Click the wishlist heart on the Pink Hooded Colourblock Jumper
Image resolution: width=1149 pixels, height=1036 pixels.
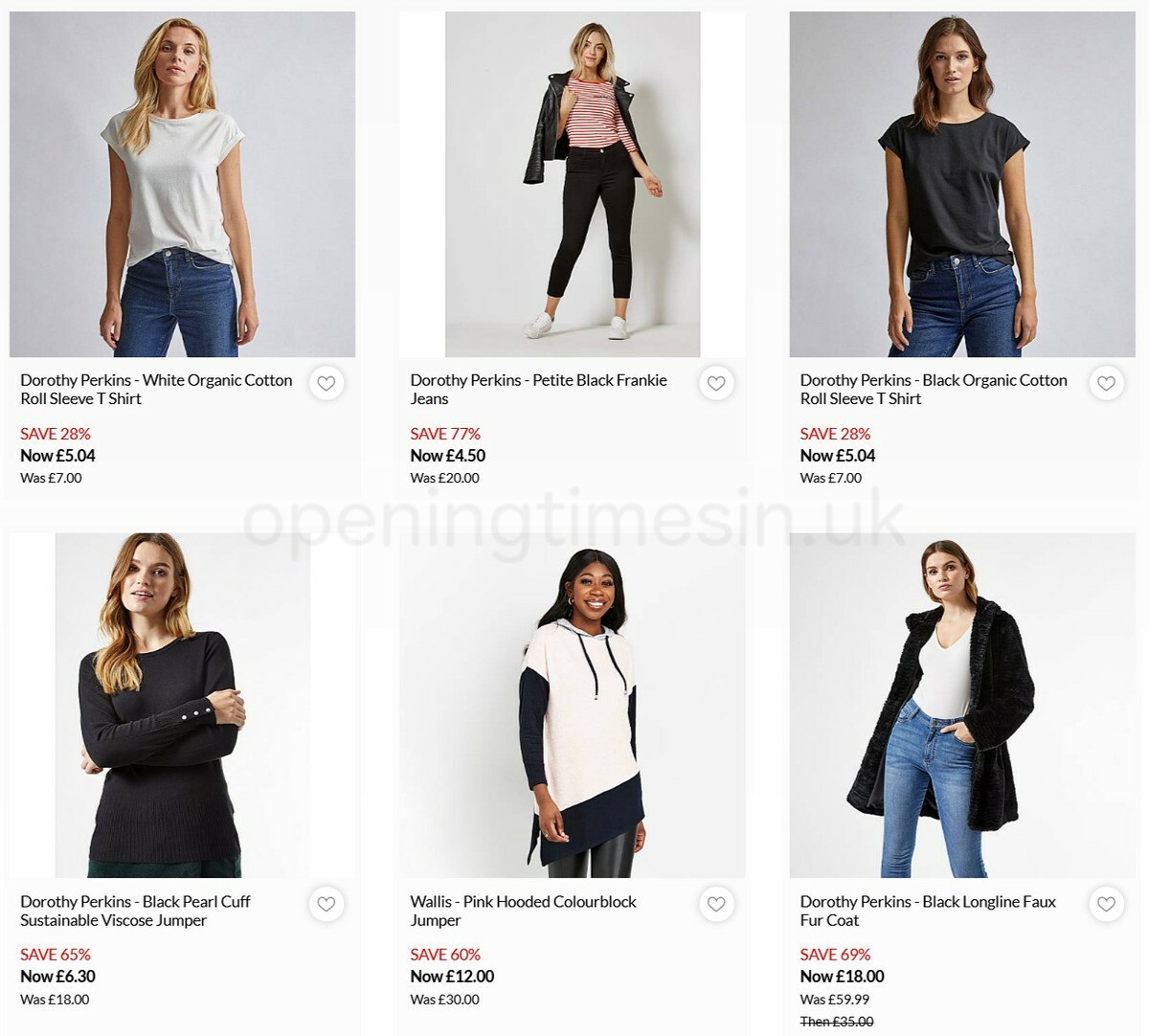716,904
